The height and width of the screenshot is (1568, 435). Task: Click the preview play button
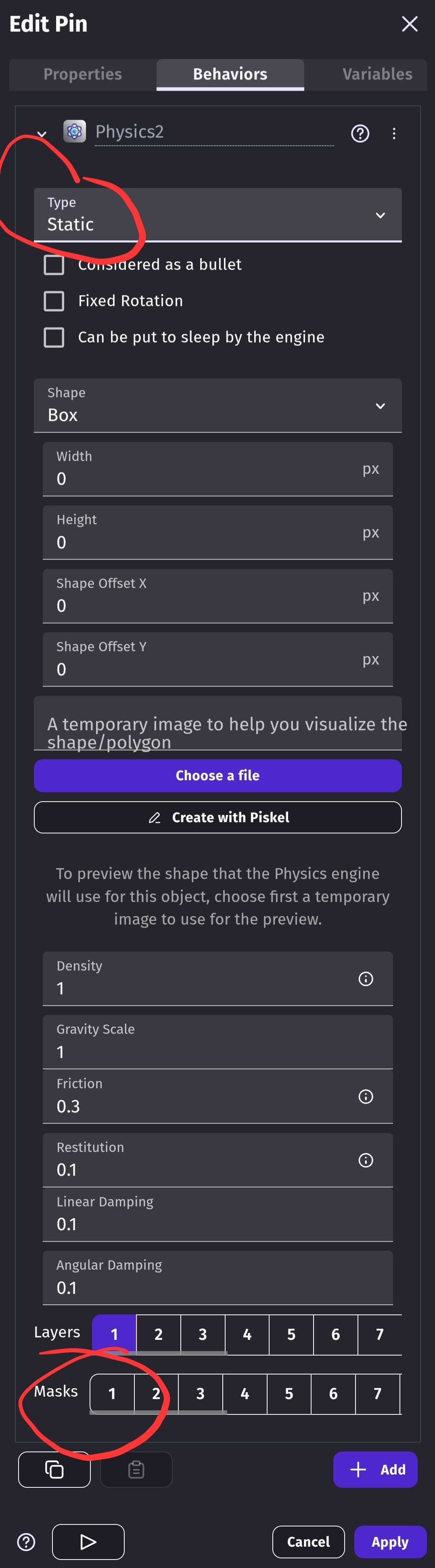[88, 1541]
